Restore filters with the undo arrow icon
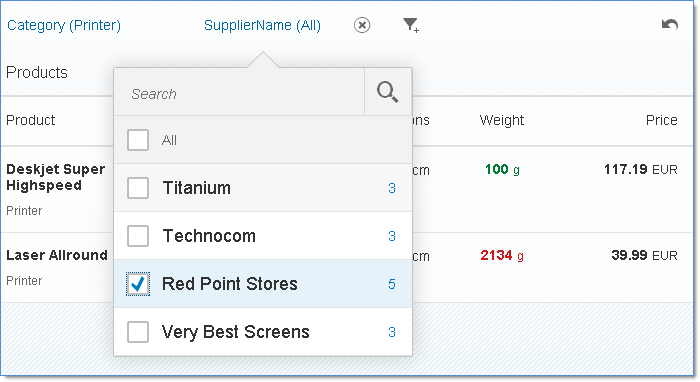 point(670,24)
